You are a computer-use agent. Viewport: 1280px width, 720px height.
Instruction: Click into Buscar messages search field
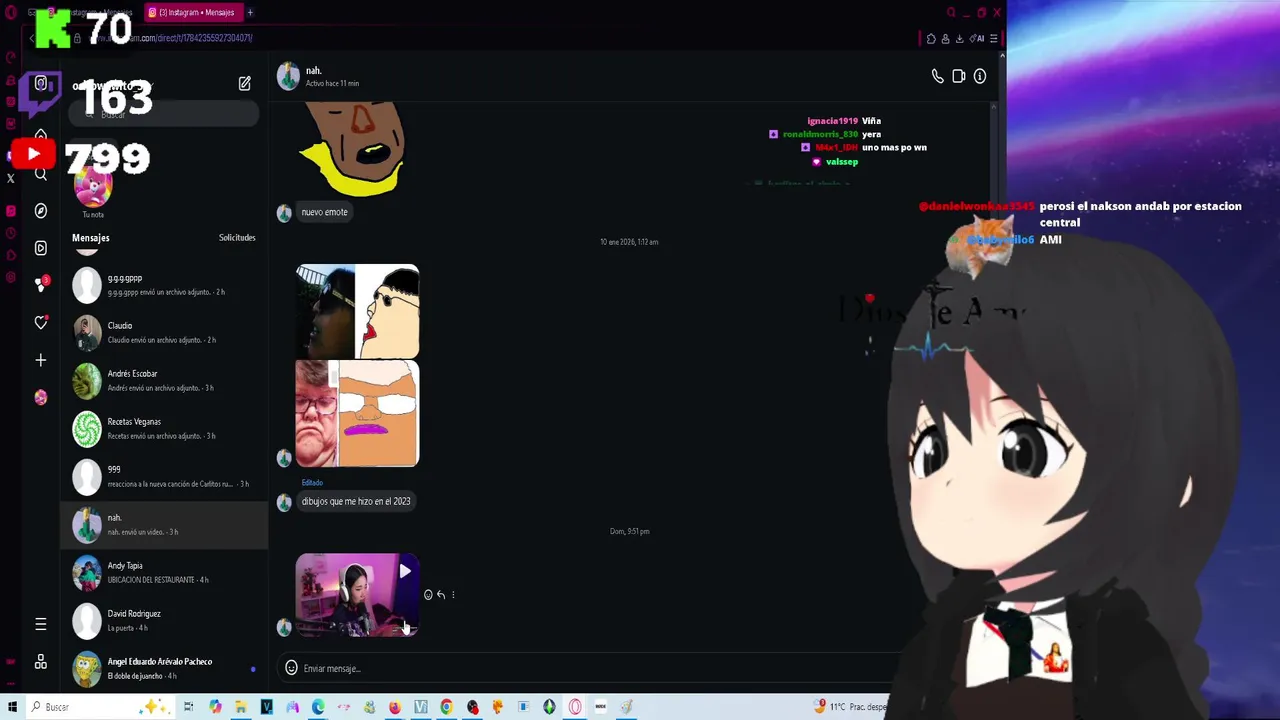[x=165, y=115]
